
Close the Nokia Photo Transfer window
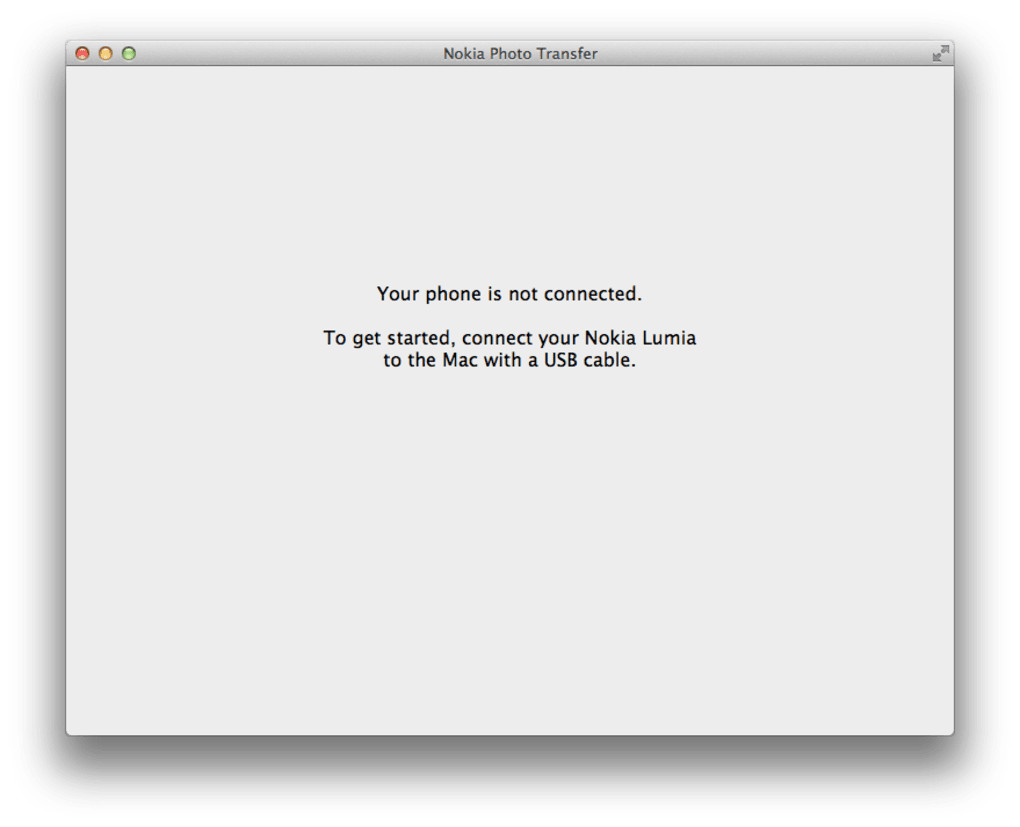[x=83, y=53]
